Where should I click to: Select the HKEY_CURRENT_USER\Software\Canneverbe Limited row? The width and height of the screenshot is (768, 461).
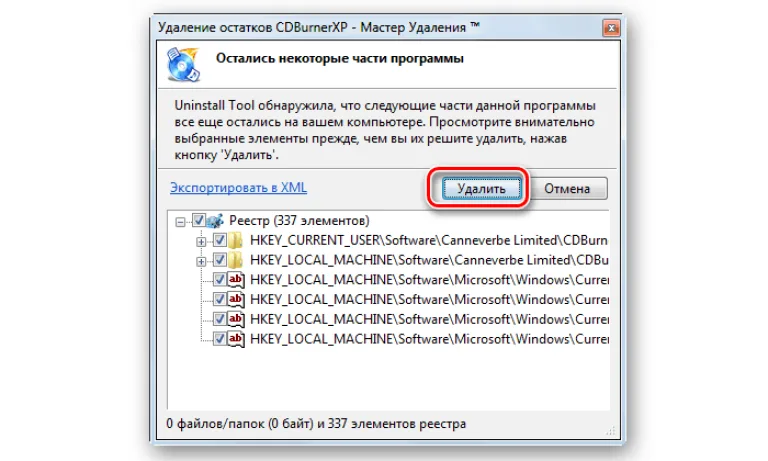click(x=429, y=241)
